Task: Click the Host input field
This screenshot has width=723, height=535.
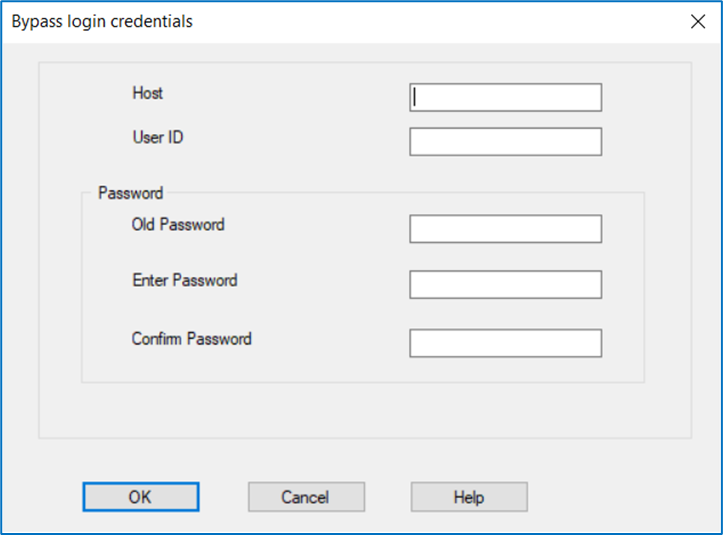Action: tap(505, 97)
